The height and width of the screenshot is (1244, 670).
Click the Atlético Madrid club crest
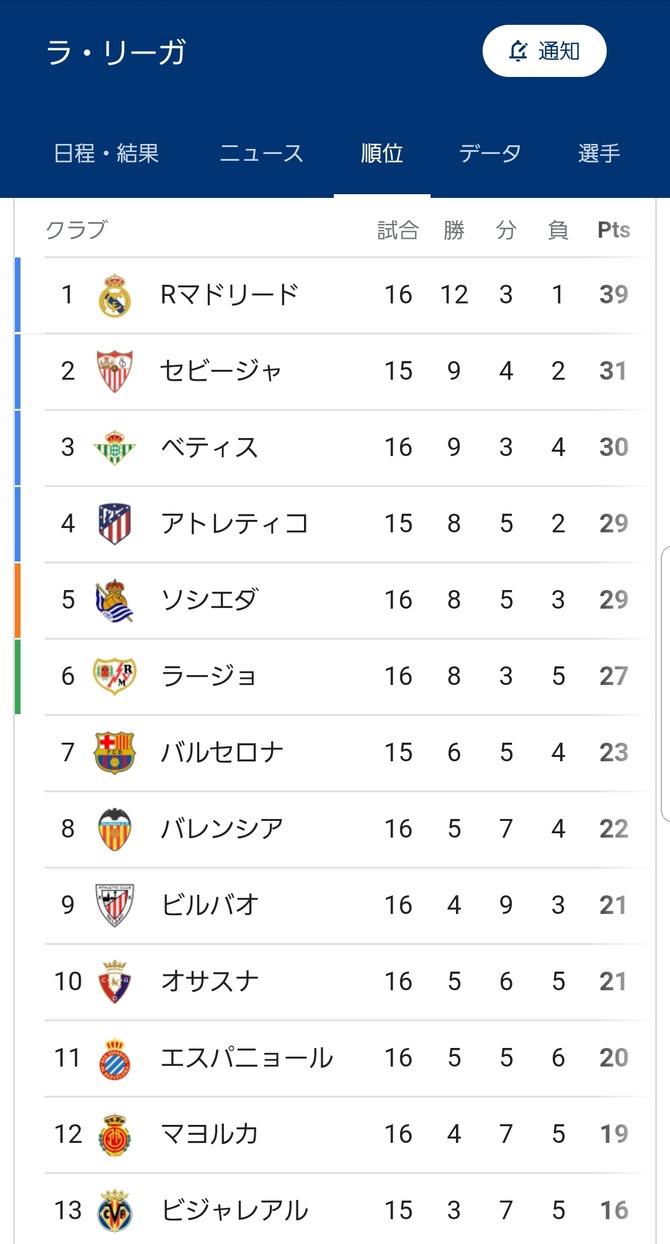click(x=114, y=523)
